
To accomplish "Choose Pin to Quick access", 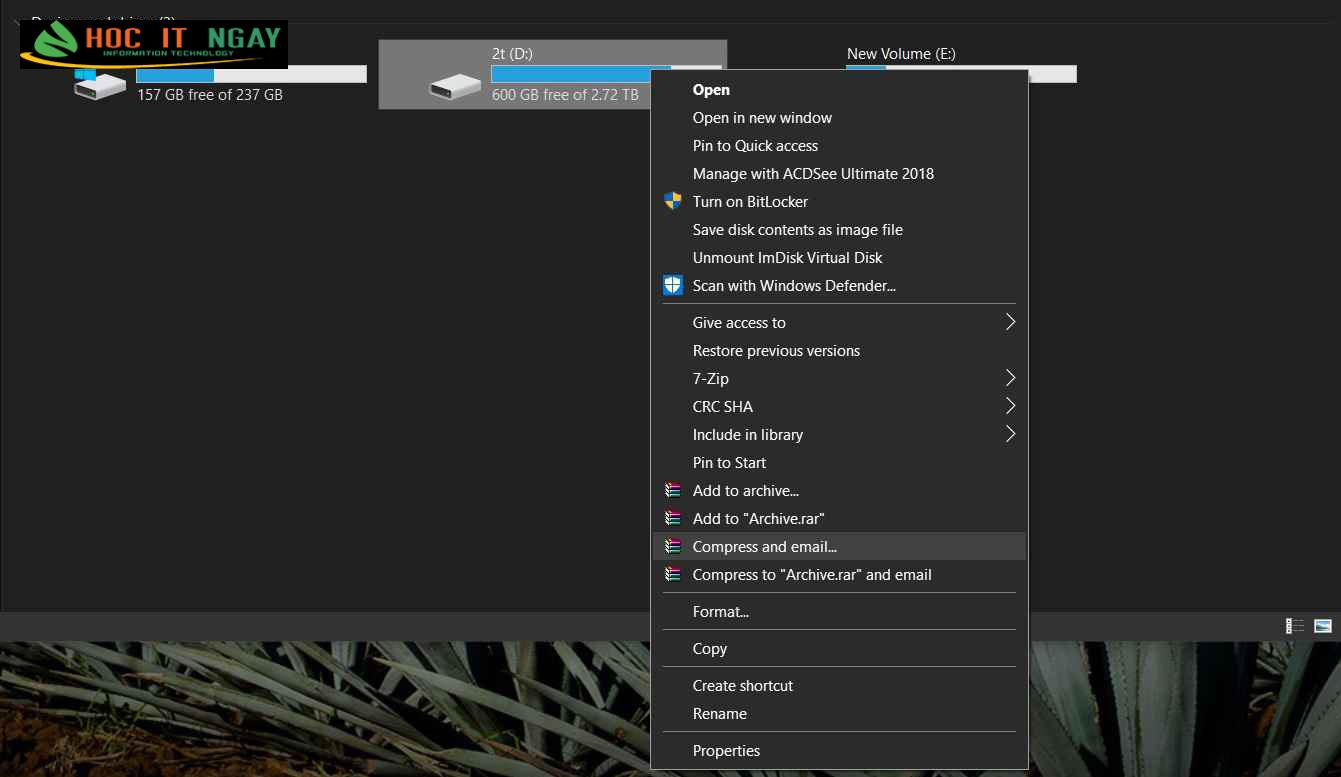I will 839,146.
